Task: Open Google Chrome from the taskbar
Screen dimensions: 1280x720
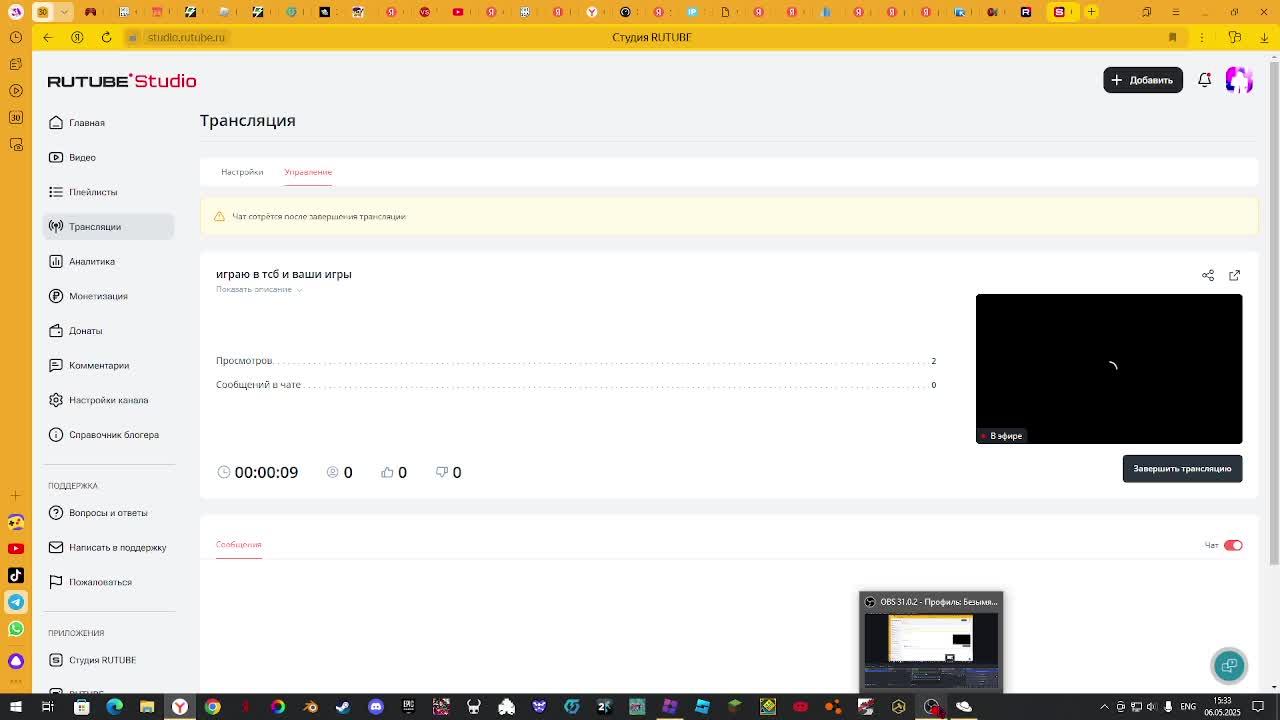Action: (212, 707)
